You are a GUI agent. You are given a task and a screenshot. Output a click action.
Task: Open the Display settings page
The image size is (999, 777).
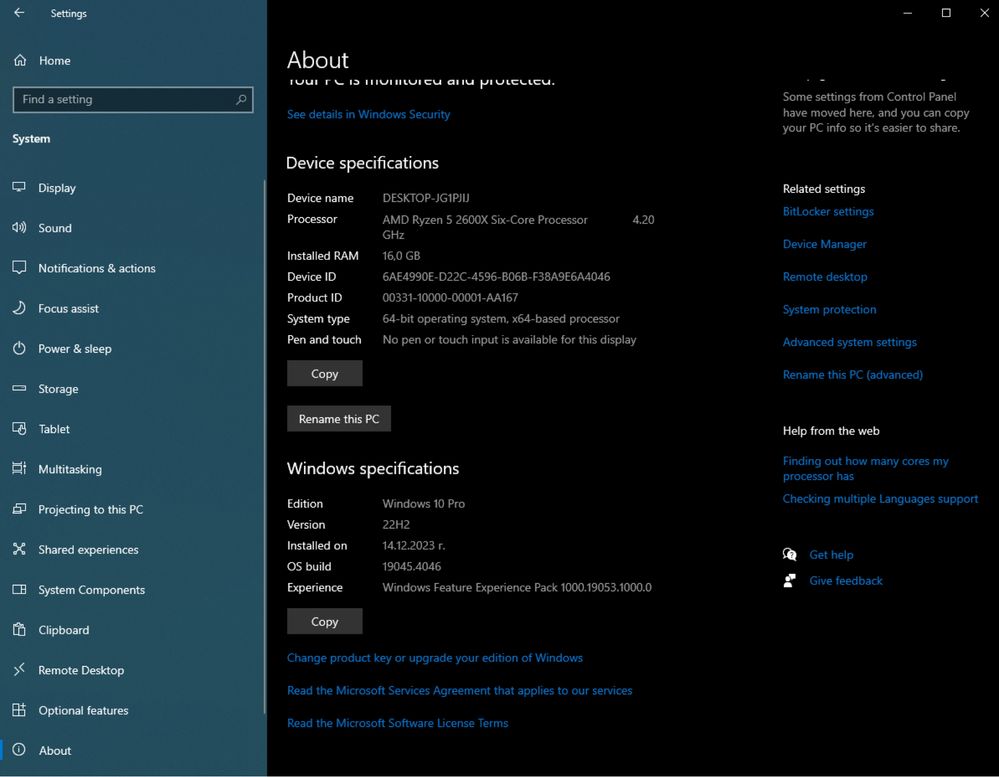coord(133,188)
